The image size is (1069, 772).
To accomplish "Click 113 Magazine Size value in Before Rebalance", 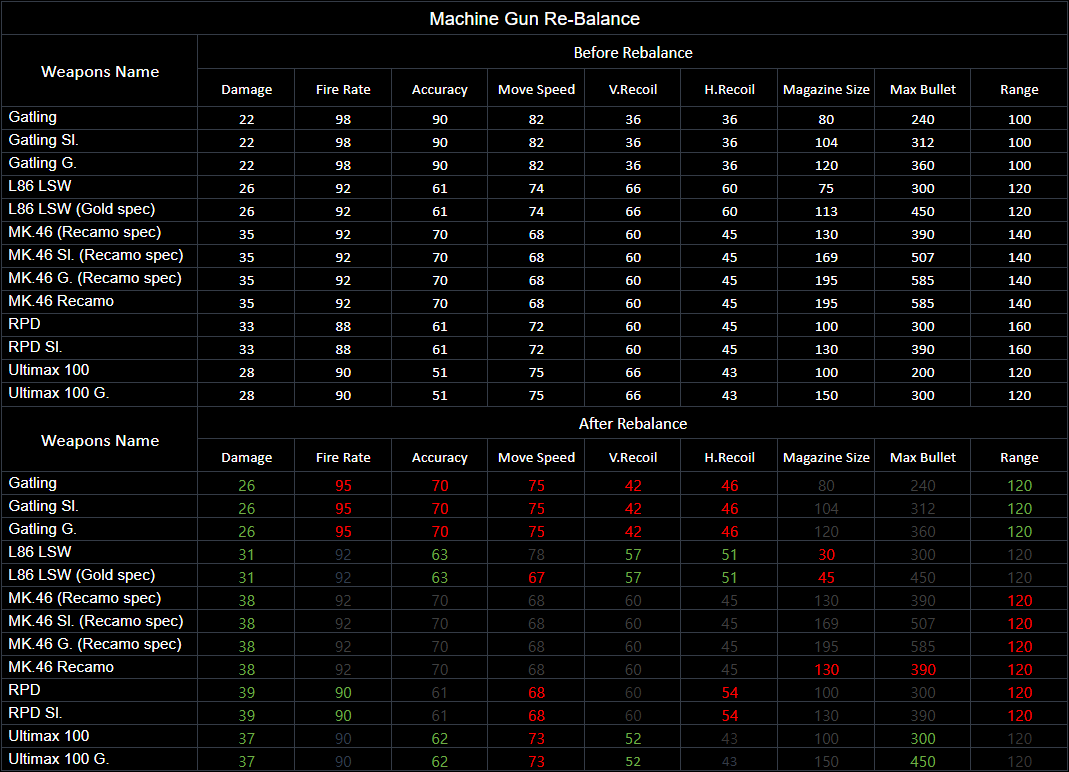I will click(x=826, y=212).
